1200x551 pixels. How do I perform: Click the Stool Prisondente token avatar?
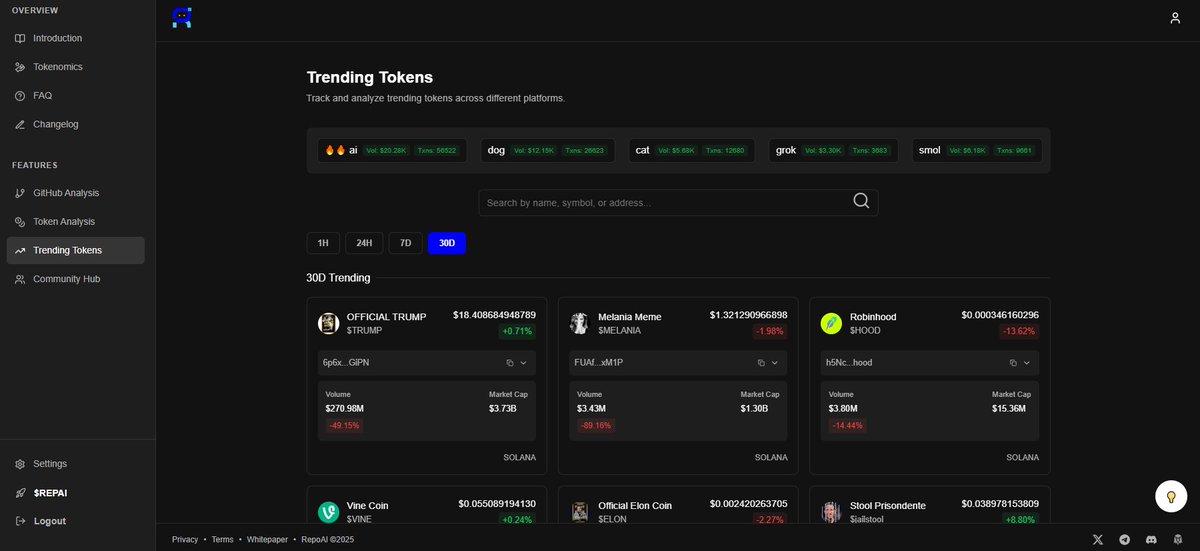pyautogui.click(x=831, y=512)
